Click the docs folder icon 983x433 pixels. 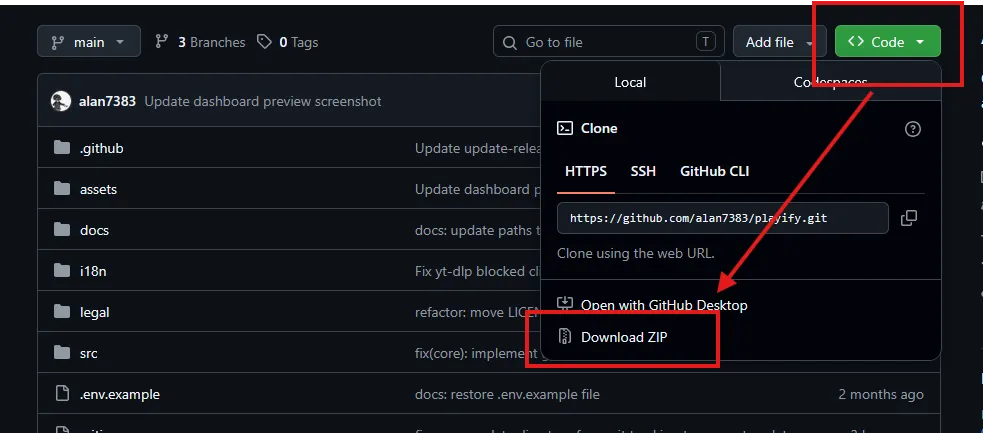pyautogui.click(x=61, y=229)
